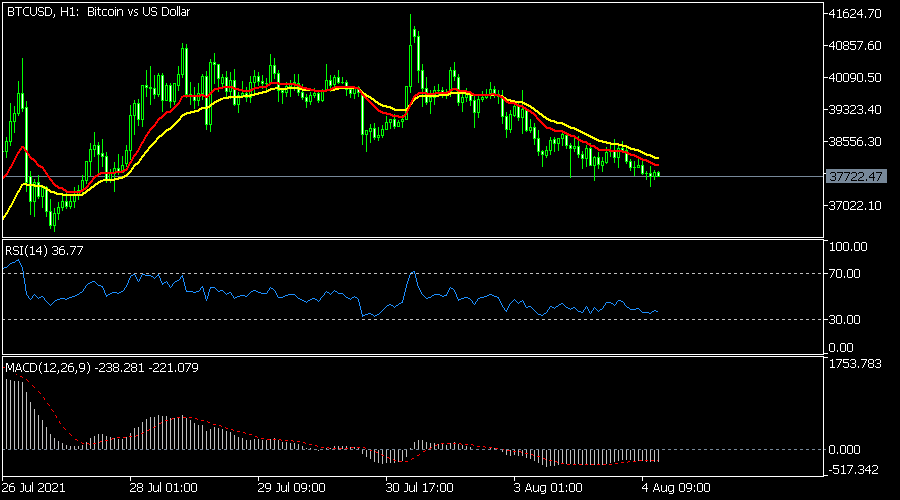The height and width of the screenshot is (500, 900).
Task: Click the MACD(12,26,9) indicator label
Action: pyautogui.click(x=102, y=367)
